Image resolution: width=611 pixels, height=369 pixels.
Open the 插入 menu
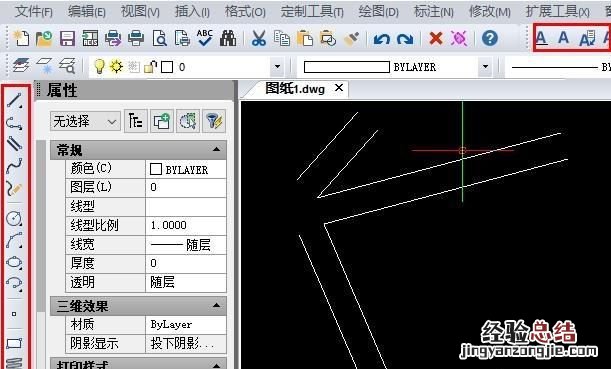(x=192, y=12)
